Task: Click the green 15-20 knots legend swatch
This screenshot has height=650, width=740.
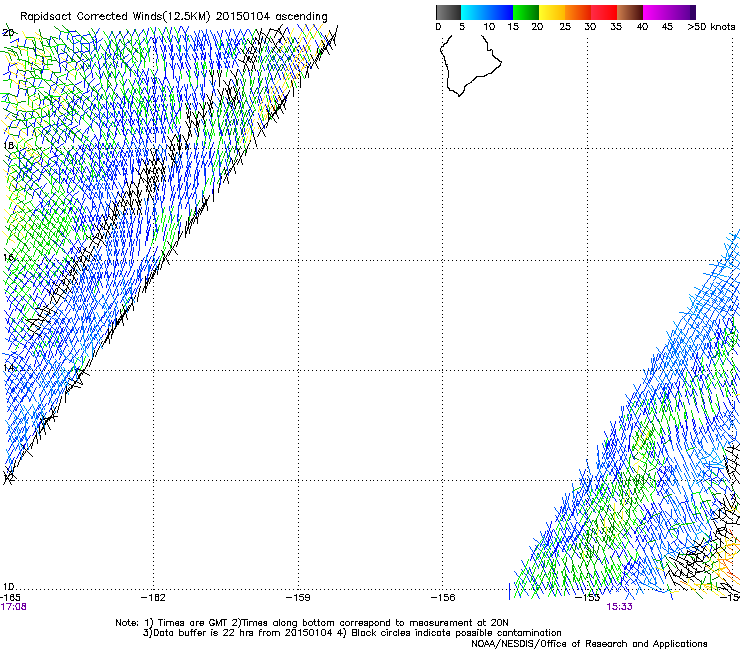Action: coord(526,12)
